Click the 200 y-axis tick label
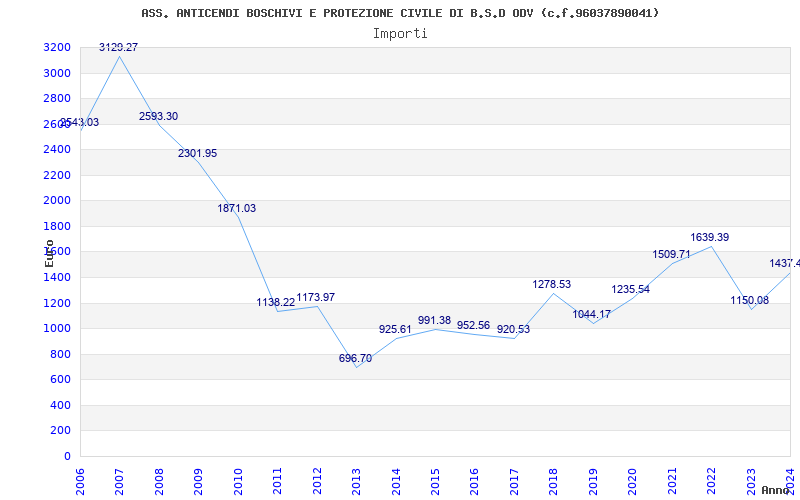 (x=63, y=431)
